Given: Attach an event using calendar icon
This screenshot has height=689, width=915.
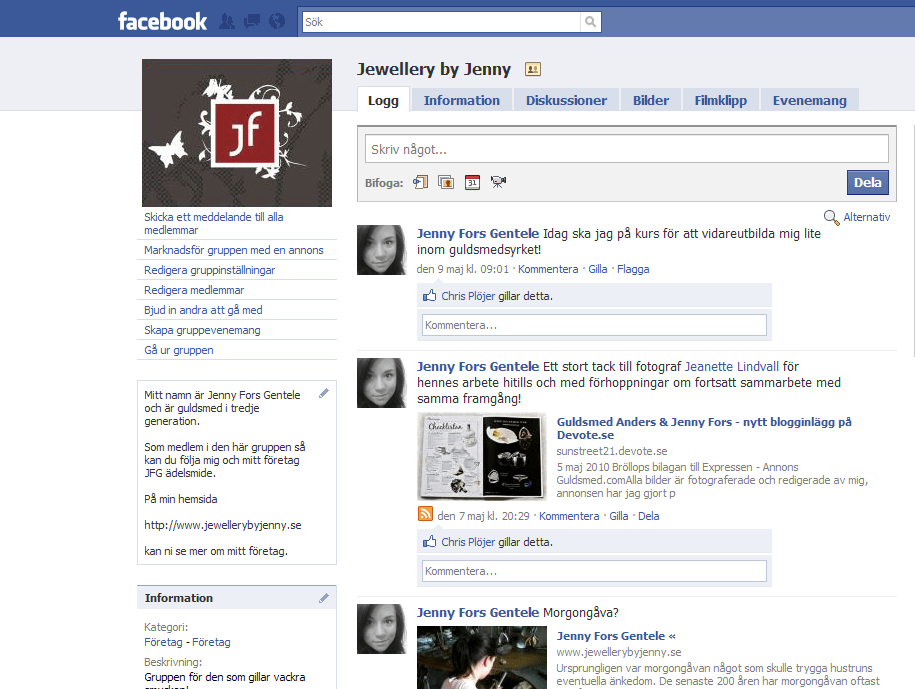Looking at the screenshot, I should click(x=472, y=182).
